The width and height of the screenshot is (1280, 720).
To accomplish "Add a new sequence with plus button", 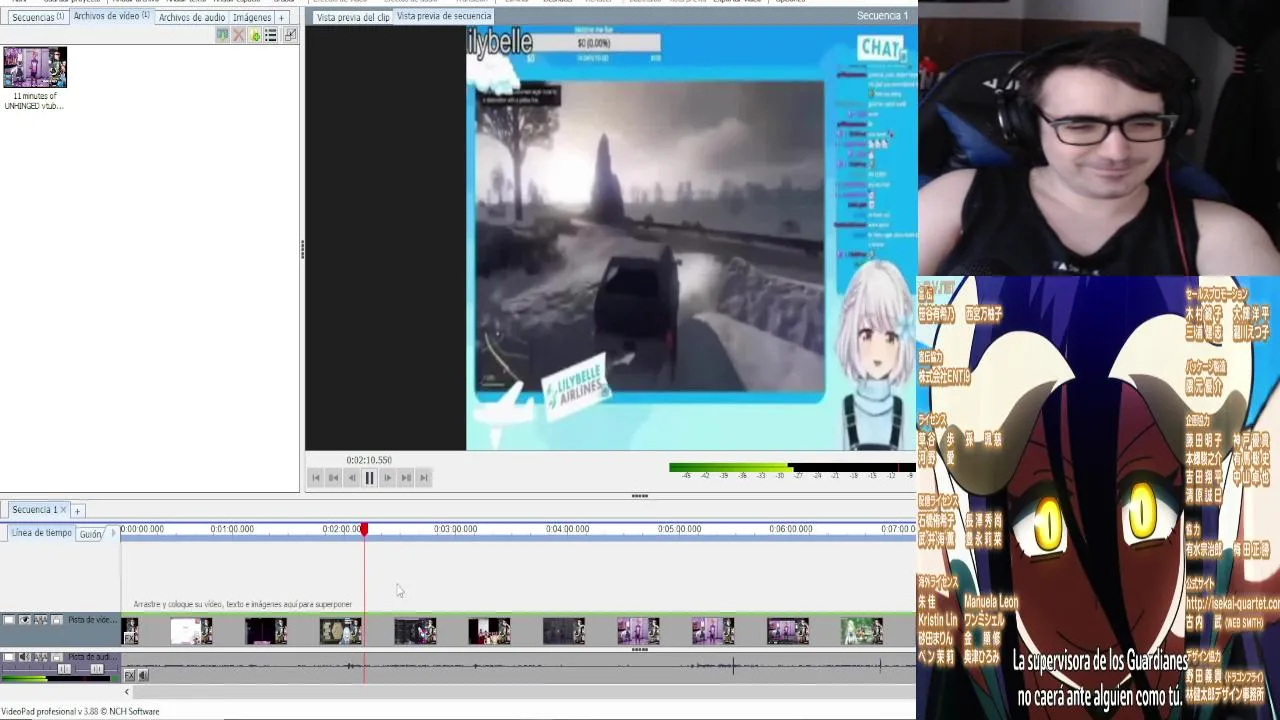I will (x=77, y=511).
